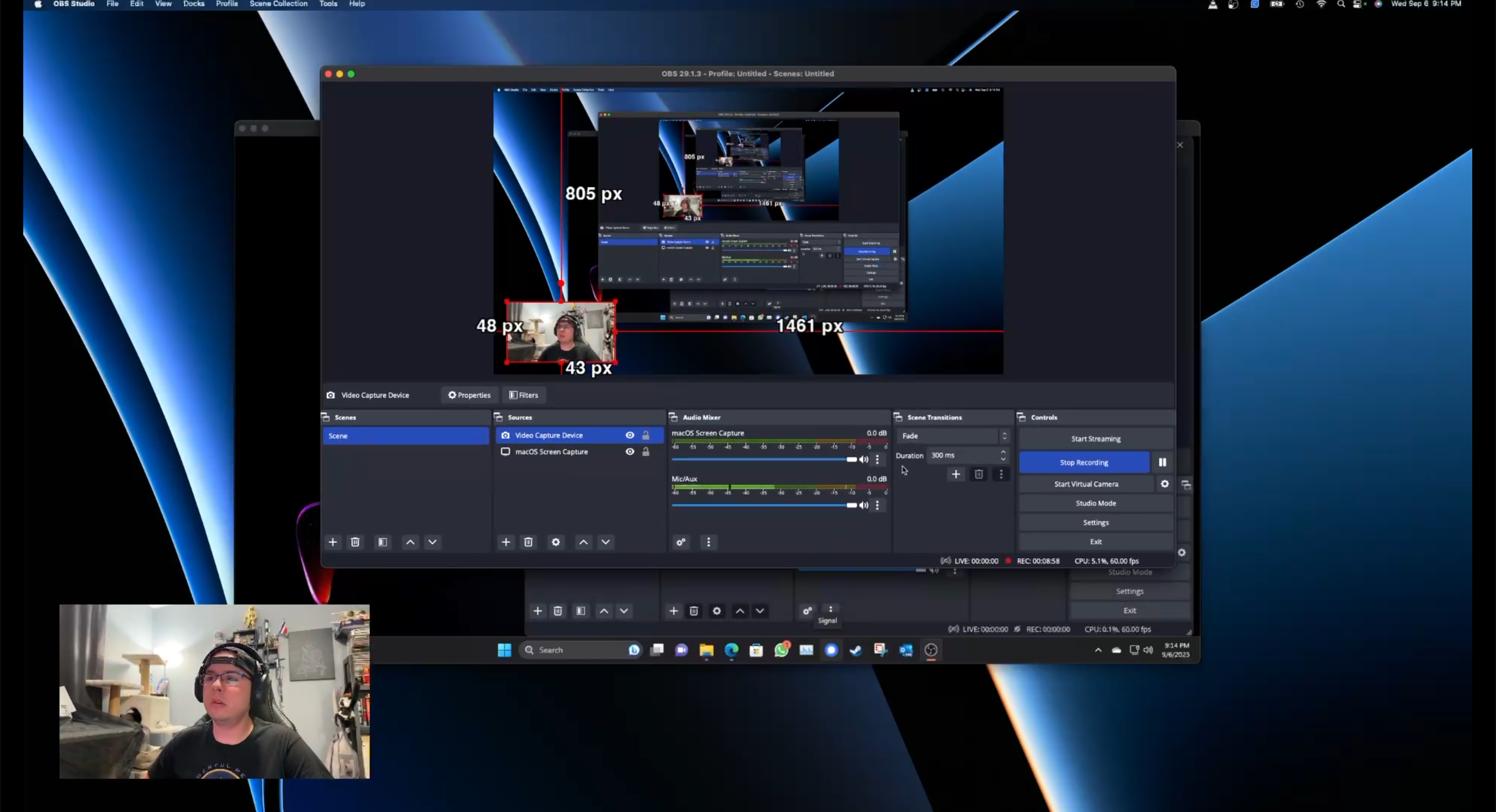Screen dimensions: 1496x812
Task: Click Start Streaming button
Action: (x=1095, y=438)
